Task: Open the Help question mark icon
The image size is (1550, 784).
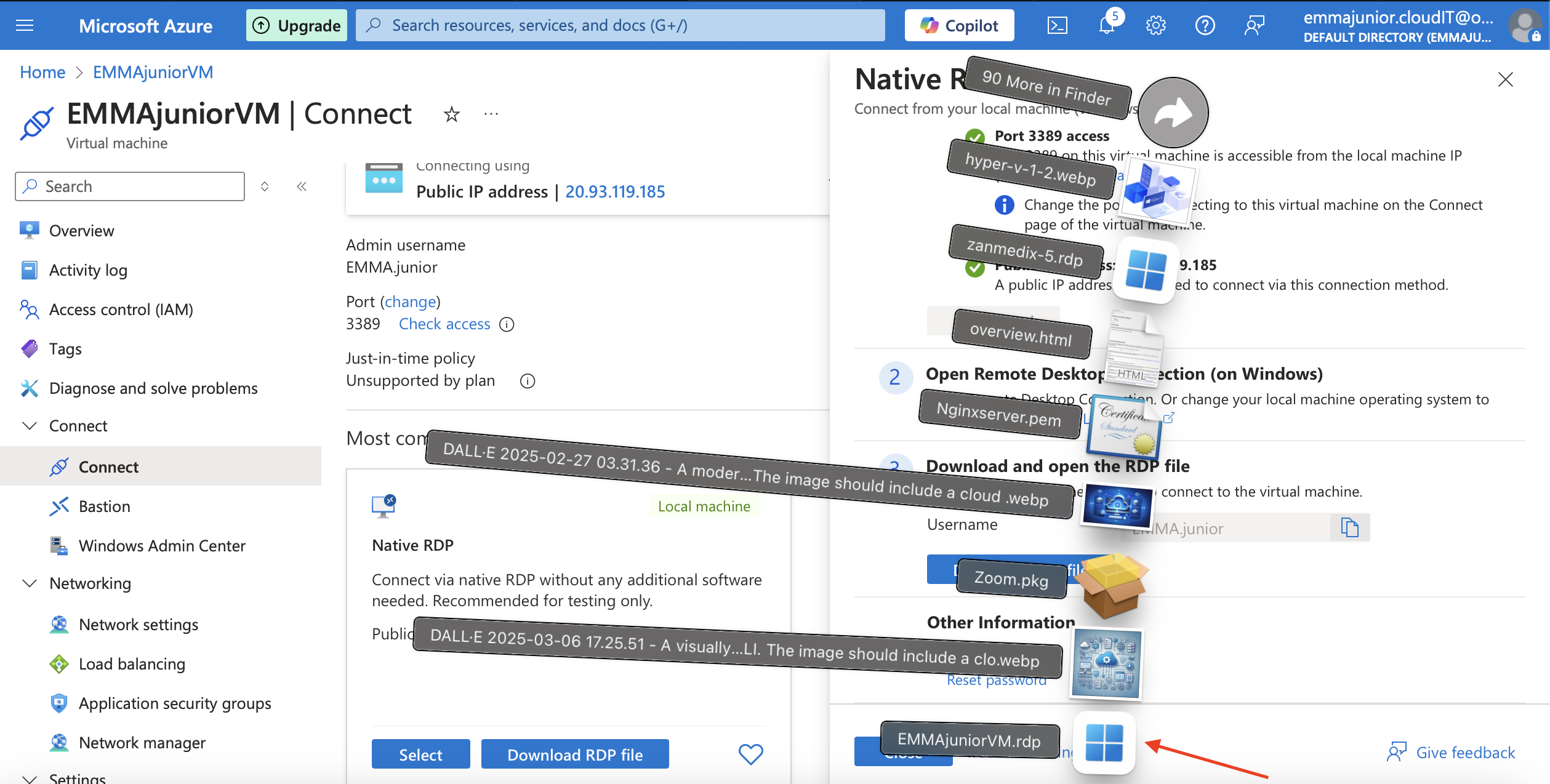Action: (x=1205, y=25)
